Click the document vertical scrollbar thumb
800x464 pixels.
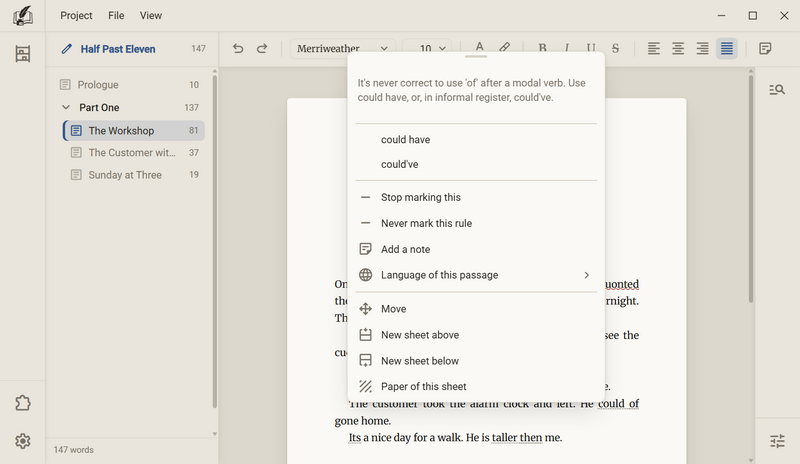751,189
